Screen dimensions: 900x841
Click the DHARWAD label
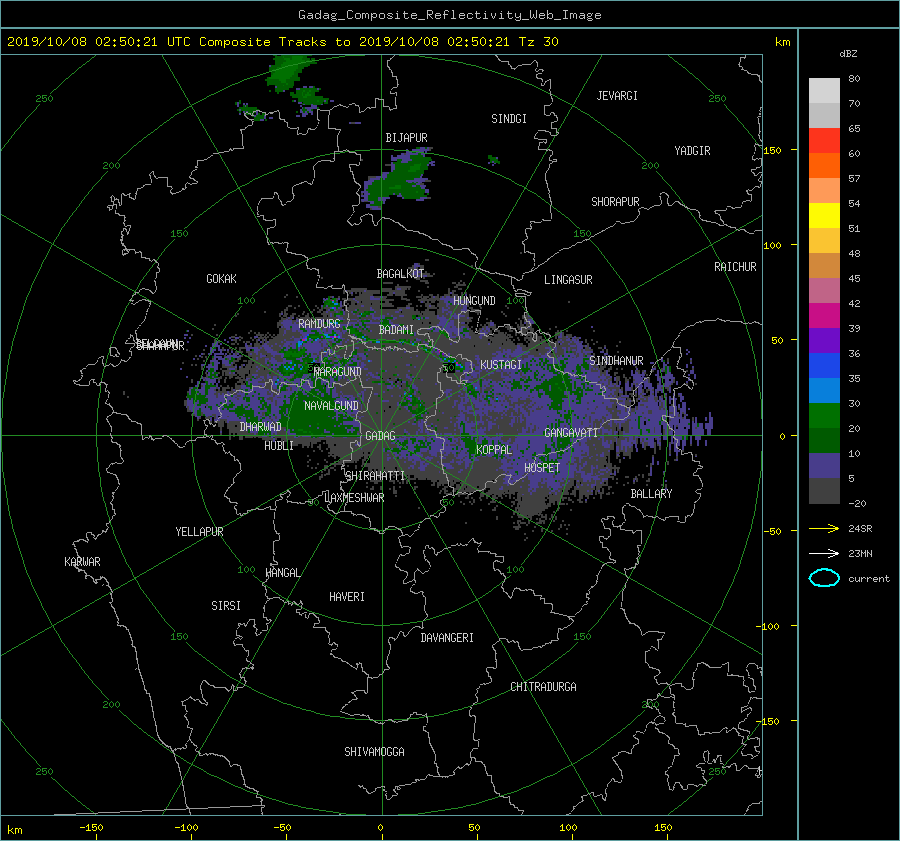(x=261, y=427)
